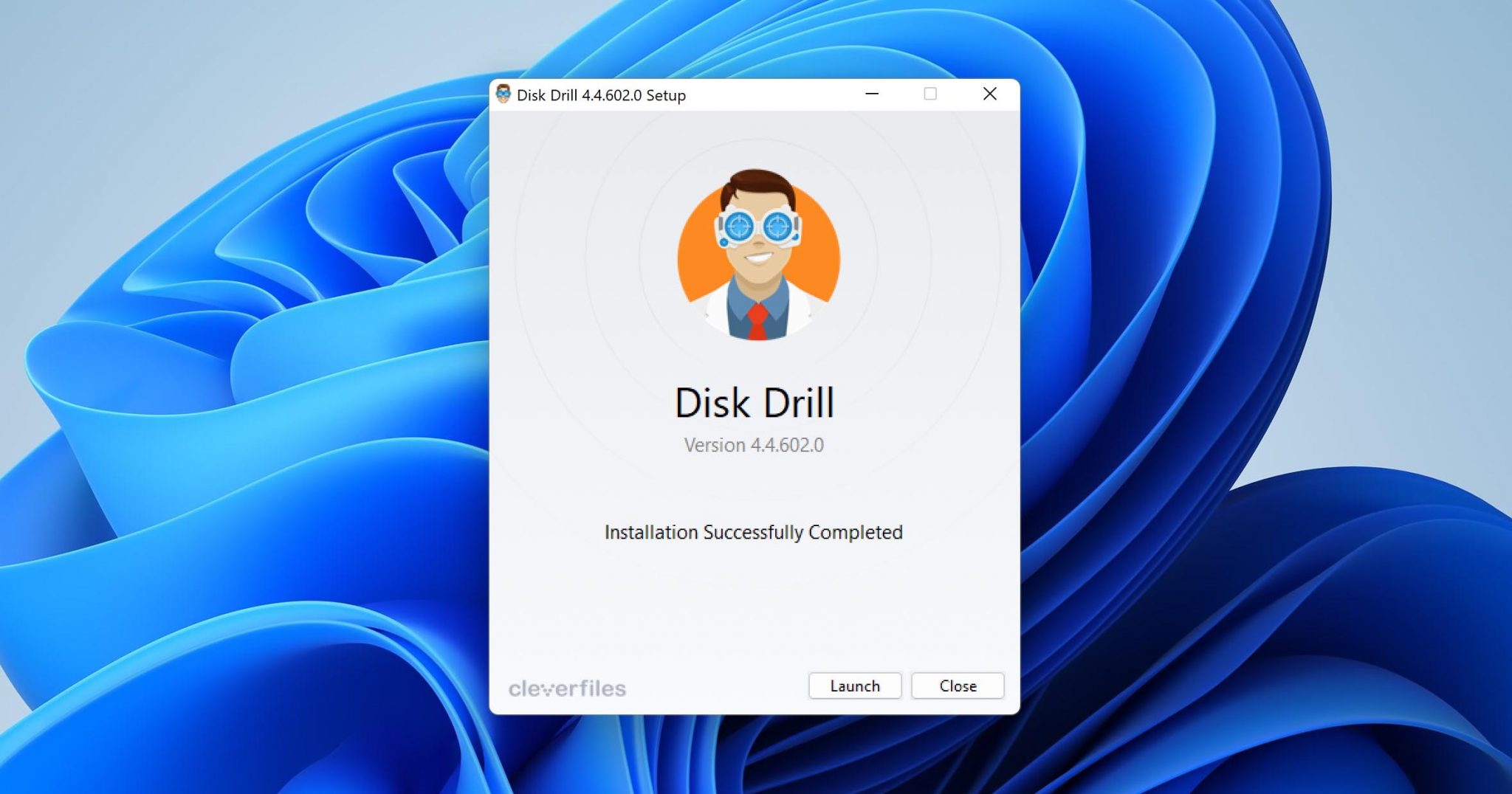The height and width of the screenshot is (794, 1512).
Task: Click the 'Disk Drill' heading text
Action: [x=755, y=403]
